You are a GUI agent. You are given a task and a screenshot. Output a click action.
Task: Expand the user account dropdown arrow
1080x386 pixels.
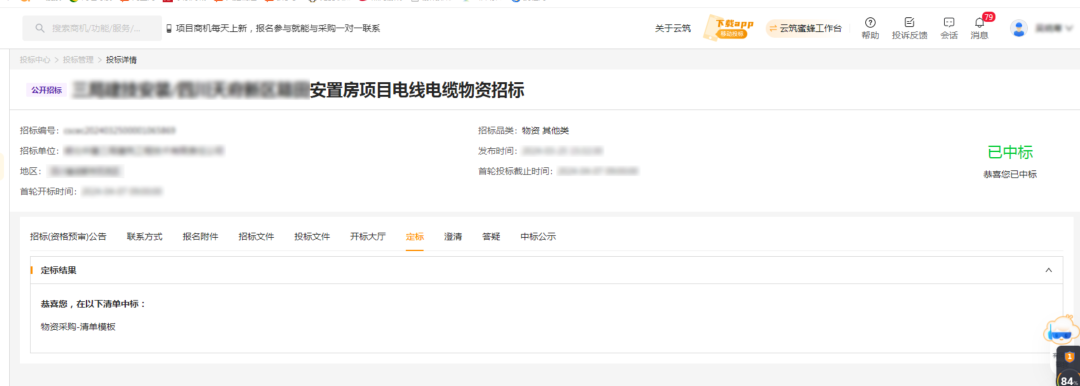click(1069, 28)
